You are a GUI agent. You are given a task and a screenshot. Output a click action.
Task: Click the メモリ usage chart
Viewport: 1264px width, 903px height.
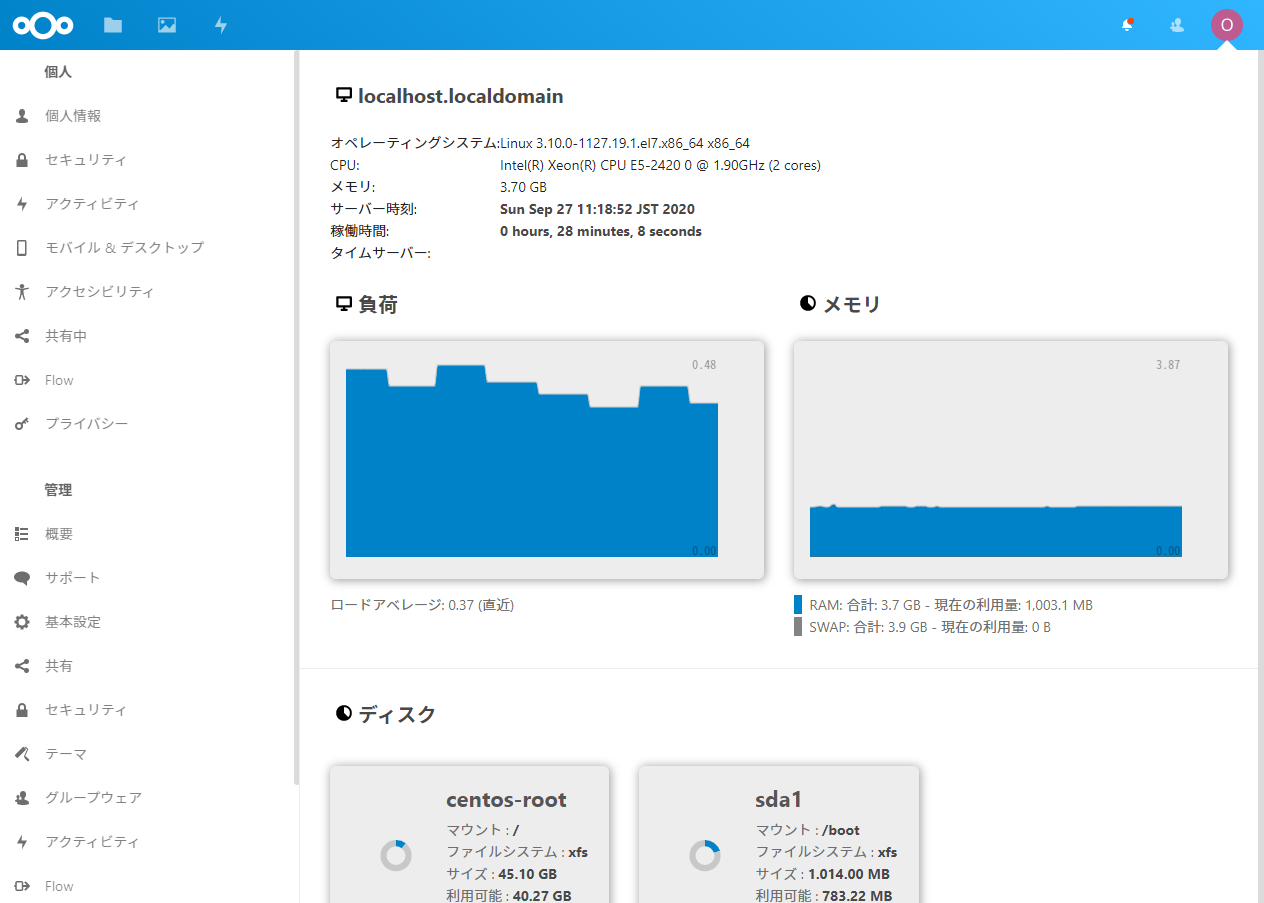click(x=1011, y=459)
